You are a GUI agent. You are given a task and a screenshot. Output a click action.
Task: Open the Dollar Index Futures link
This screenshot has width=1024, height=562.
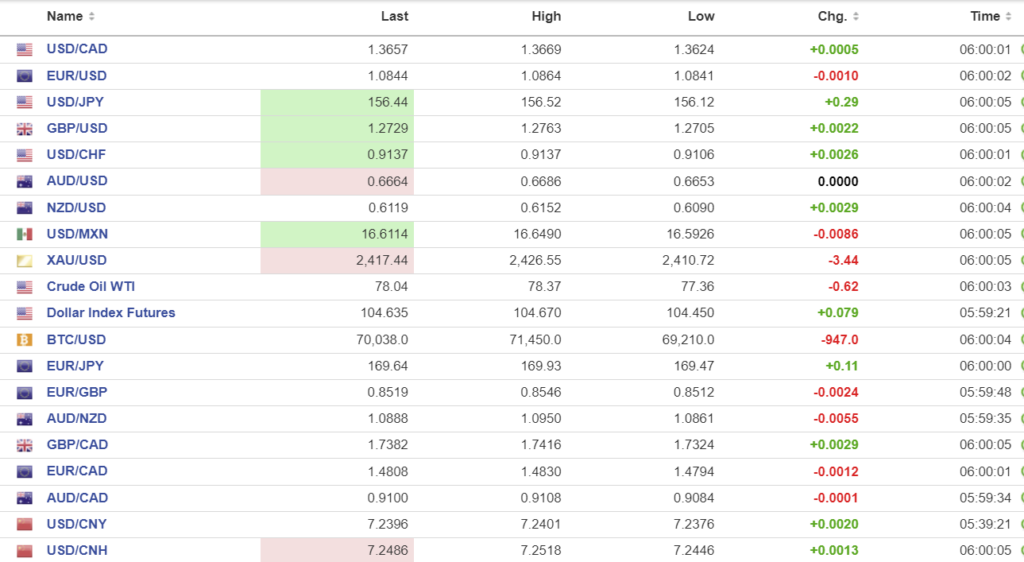coord(110,313)
